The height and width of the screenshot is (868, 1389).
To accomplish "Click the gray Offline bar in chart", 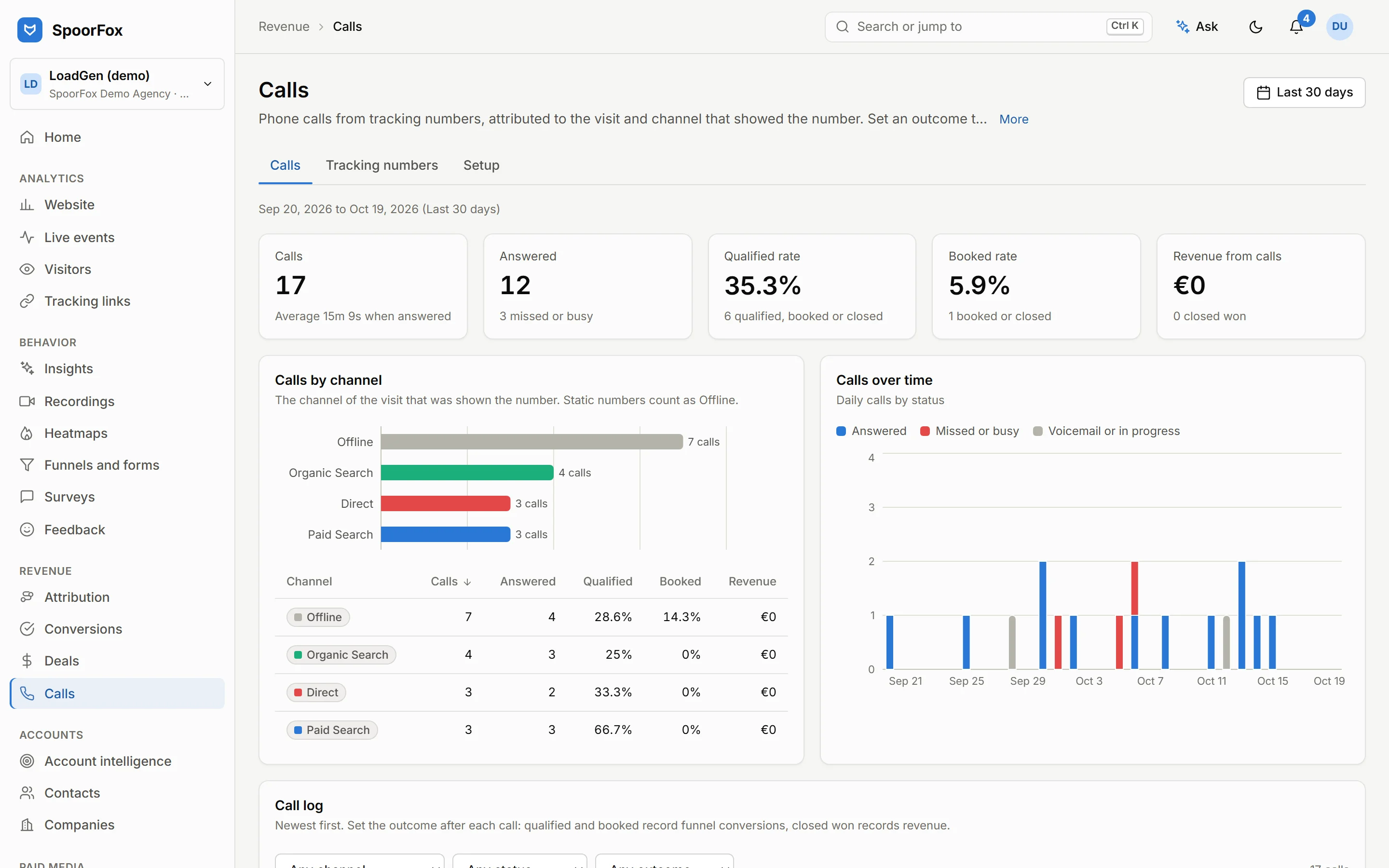I will (532, 441).
